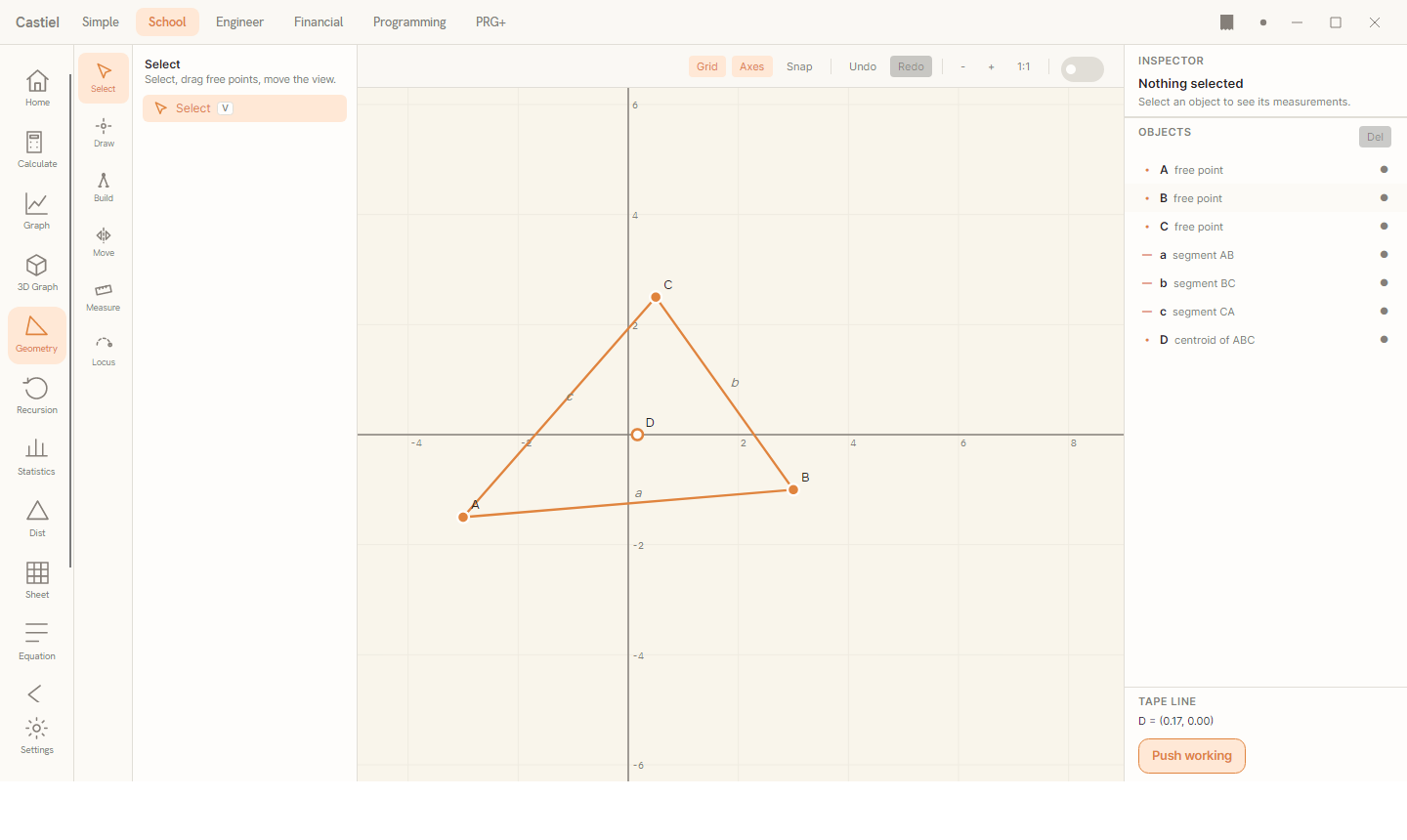Open the Dist module
This screenshot has height=840, width=1407.
pos(37,519)
